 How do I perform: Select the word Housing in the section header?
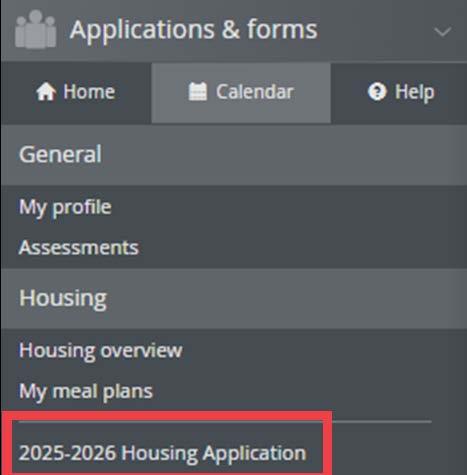point(63,299)
